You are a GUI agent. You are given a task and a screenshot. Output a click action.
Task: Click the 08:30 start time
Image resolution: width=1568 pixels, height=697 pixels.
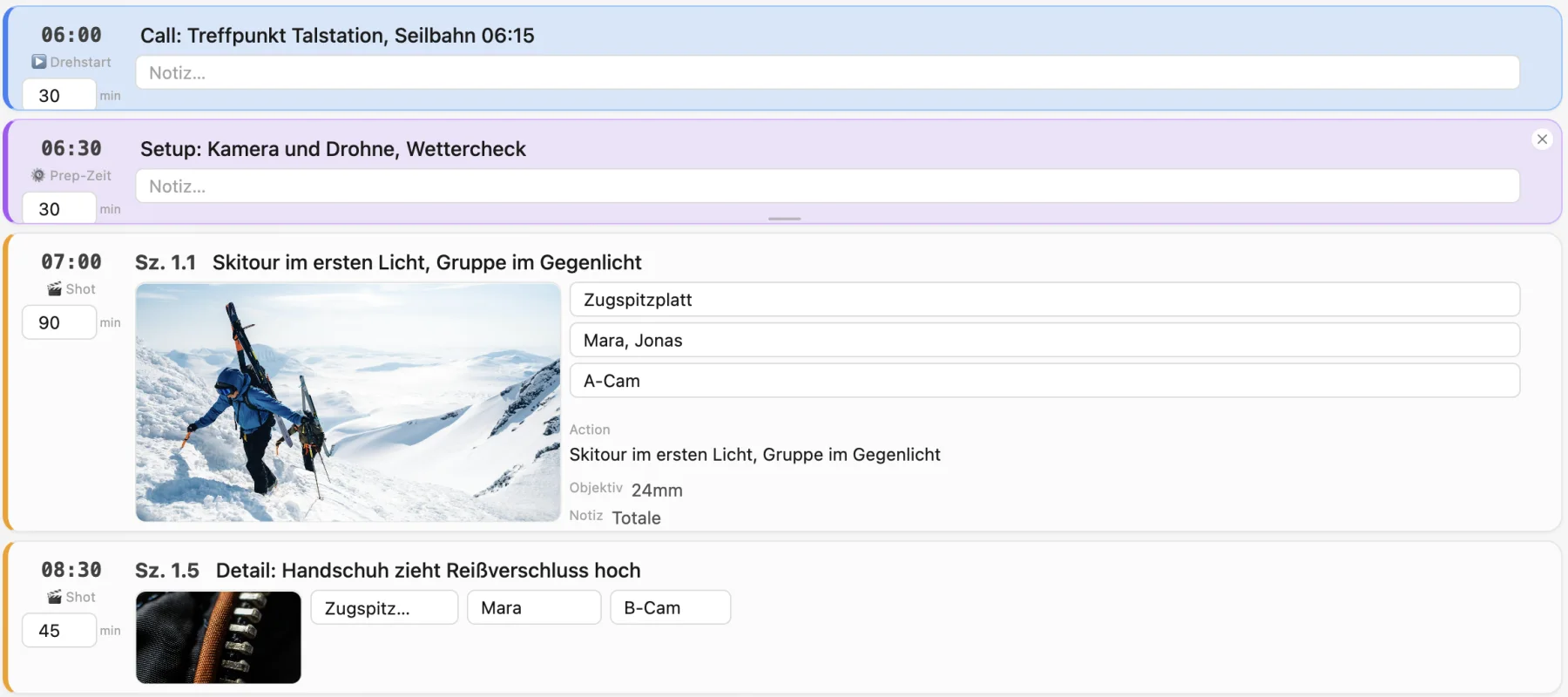[71, 570]
